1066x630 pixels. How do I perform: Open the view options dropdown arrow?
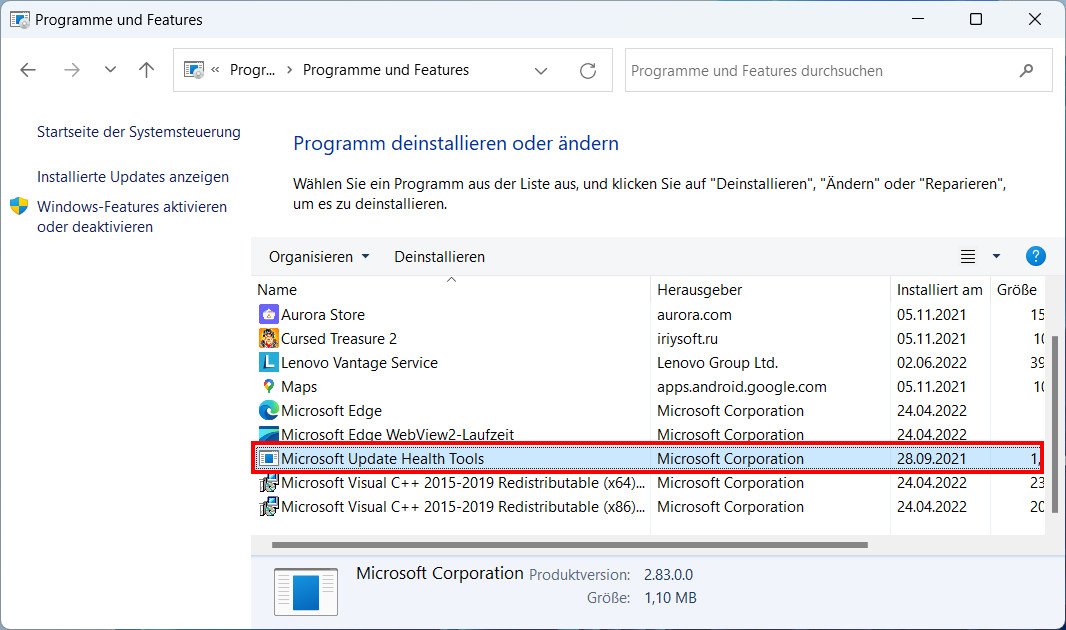tap(996, 256)
